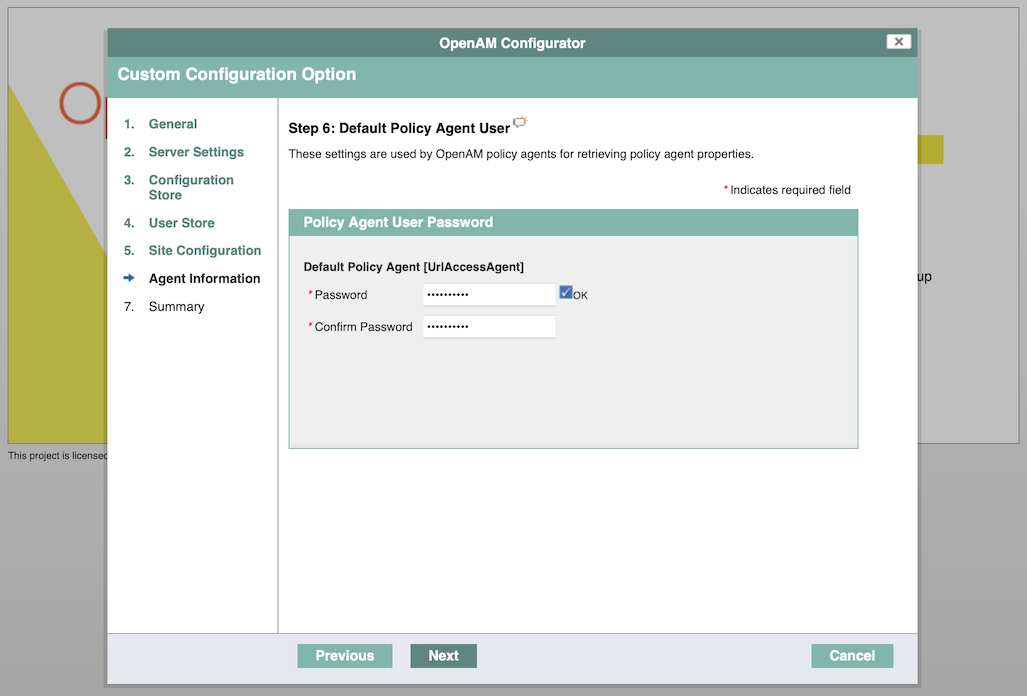The image size is (1027, 696).
Task: Go back with the Previous button
Action: (x=345, y=655)
